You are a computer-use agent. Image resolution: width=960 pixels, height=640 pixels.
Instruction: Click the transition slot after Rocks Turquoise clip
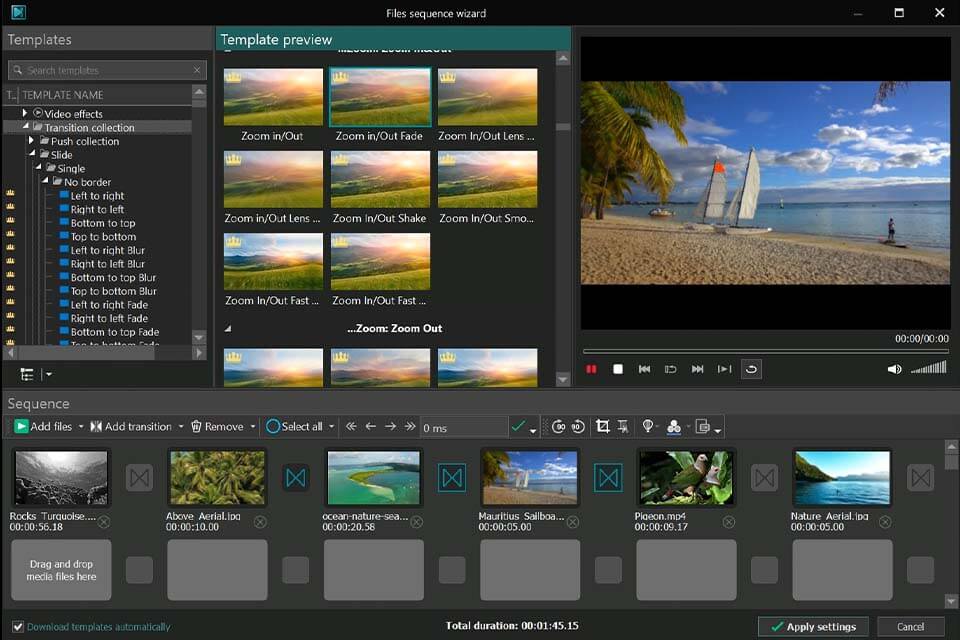pyautogui.click(x=140, y=478)
